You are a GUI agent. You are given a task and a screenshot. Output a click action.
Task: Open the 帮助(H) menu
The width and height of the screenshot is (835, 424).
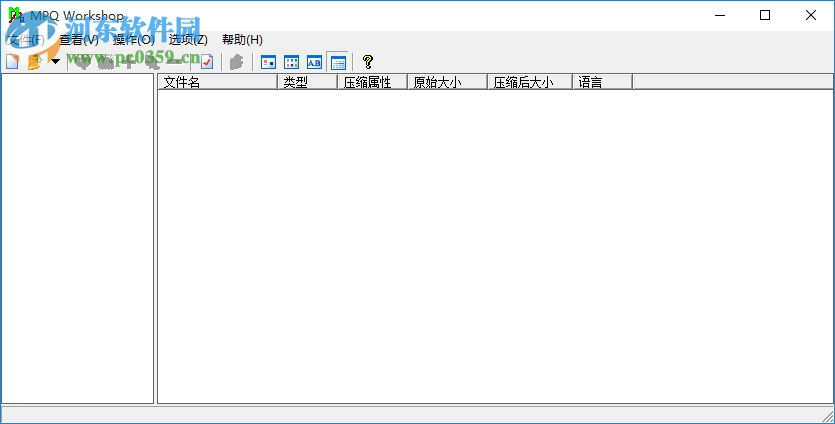coord(242,40)
